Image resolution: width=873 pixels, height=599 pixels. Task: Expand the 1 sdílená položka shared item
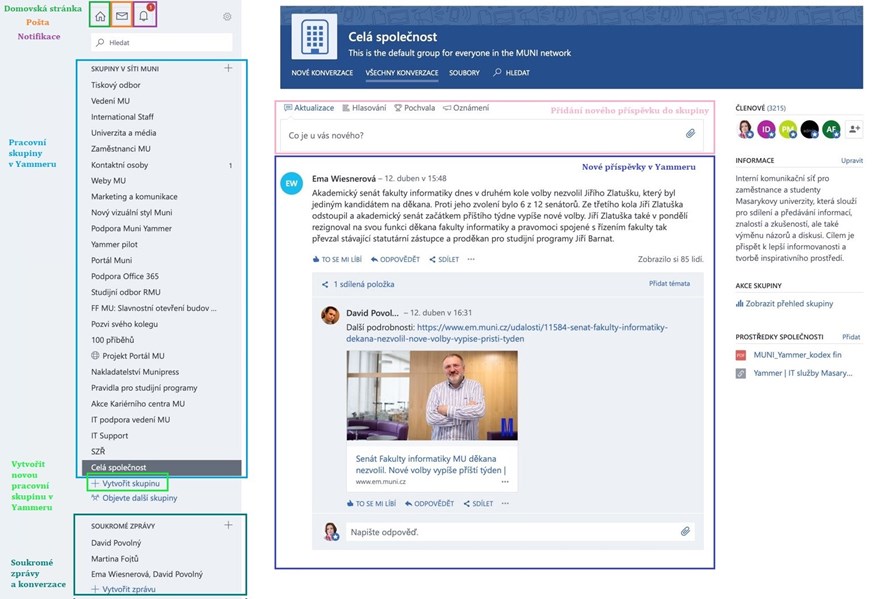(361, 284)
